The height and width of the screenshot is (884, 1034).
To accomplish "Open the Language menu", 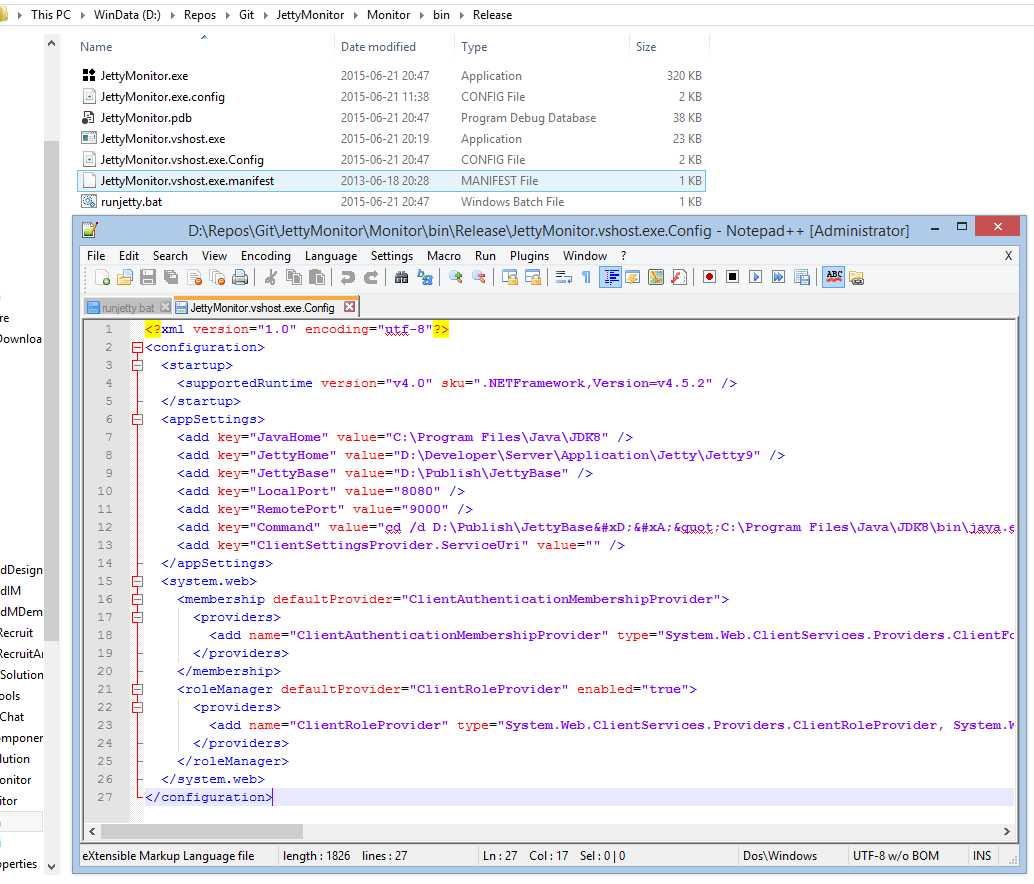I will (x=331, y=256).
